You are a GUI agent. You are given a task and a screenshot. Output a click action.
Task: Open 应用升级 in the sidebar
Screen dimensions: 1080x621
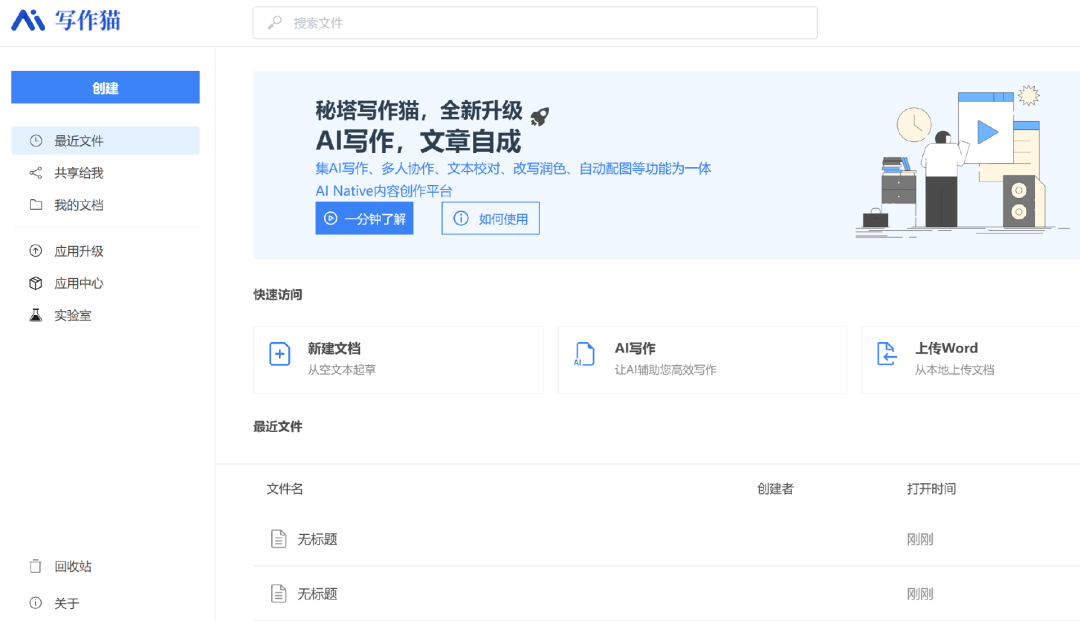coord(105,251)
